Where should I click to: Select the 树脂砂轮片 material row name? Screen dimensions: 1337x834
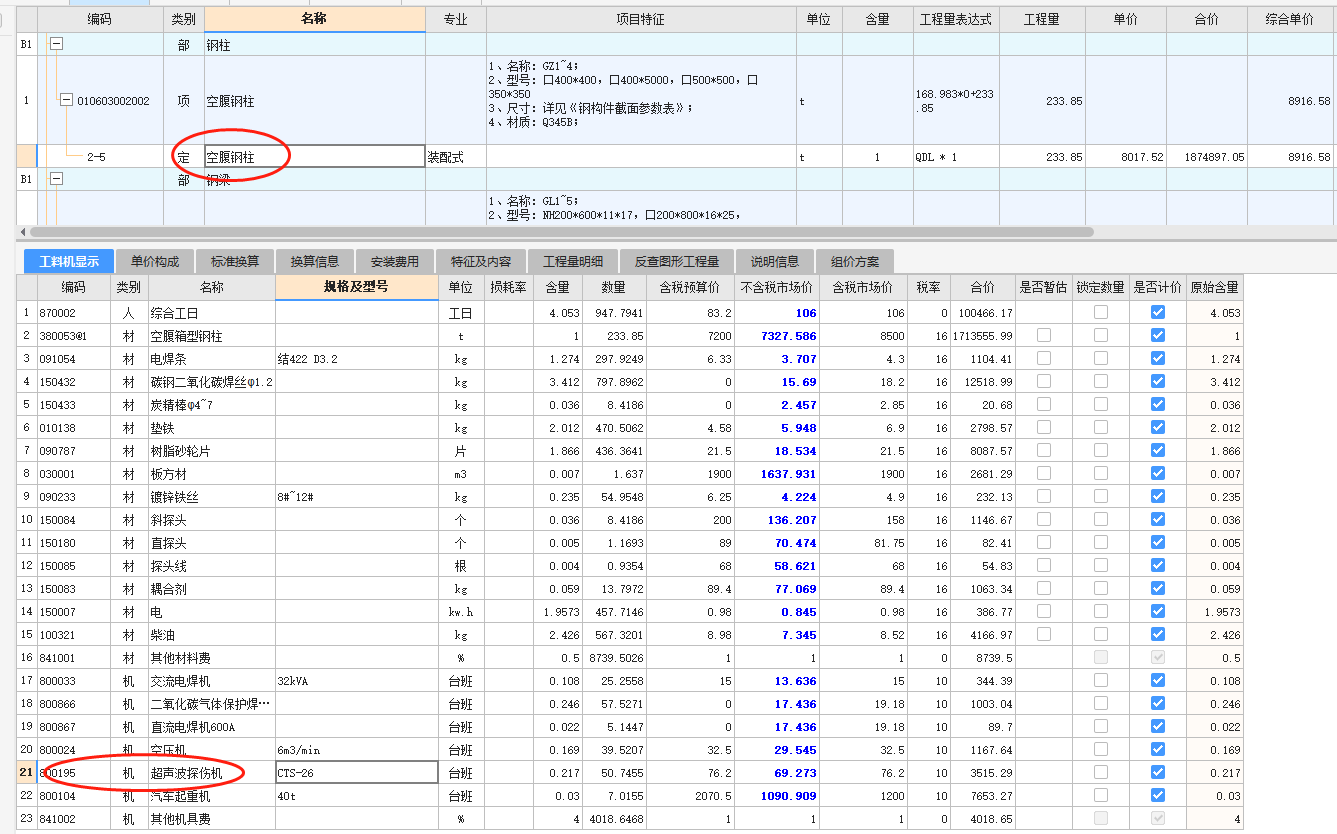pyautogui.click(x=212, y=450)
